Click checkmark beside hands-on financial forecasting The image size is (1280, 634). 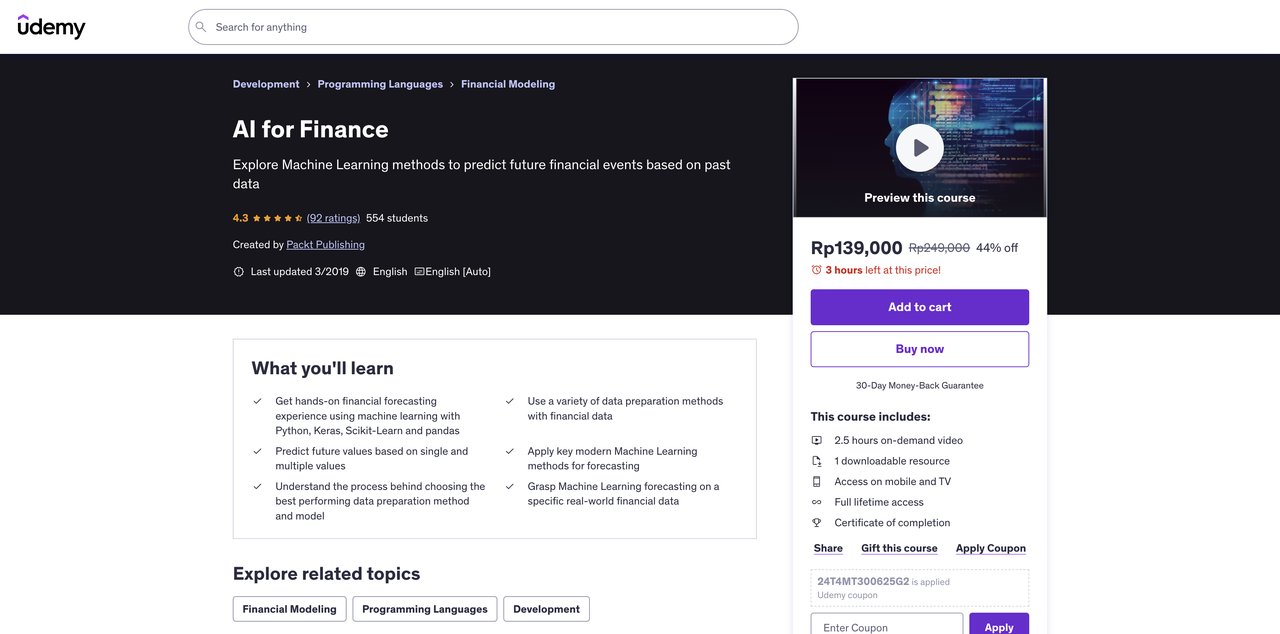coord(257,401)
